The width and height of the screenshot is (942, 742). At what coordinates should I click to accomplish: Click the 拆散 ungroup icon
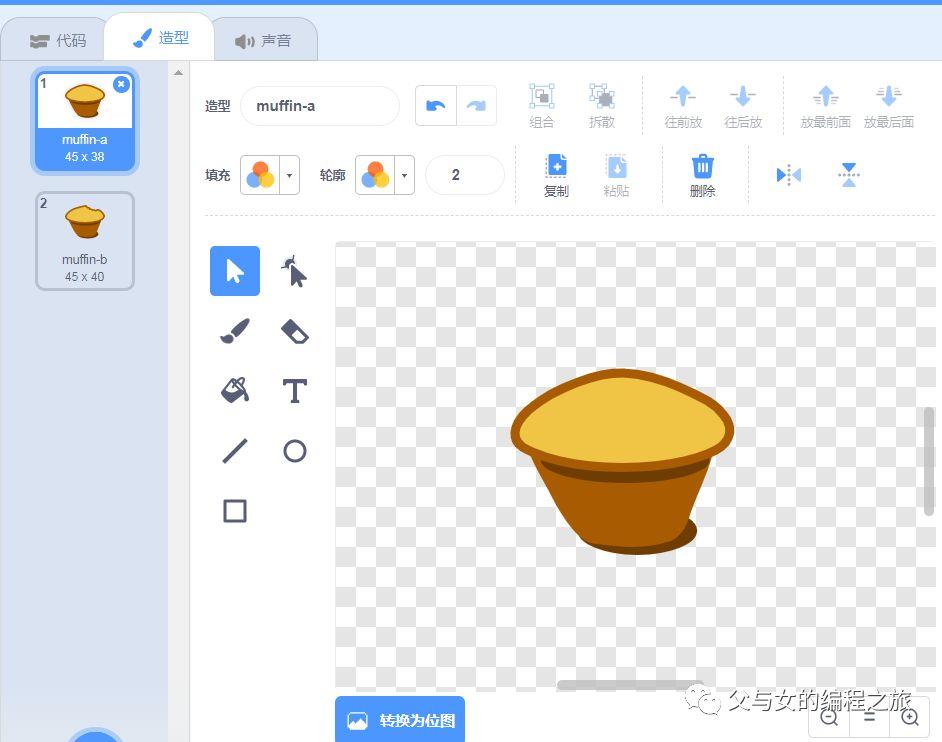click(x=602, y=106)
